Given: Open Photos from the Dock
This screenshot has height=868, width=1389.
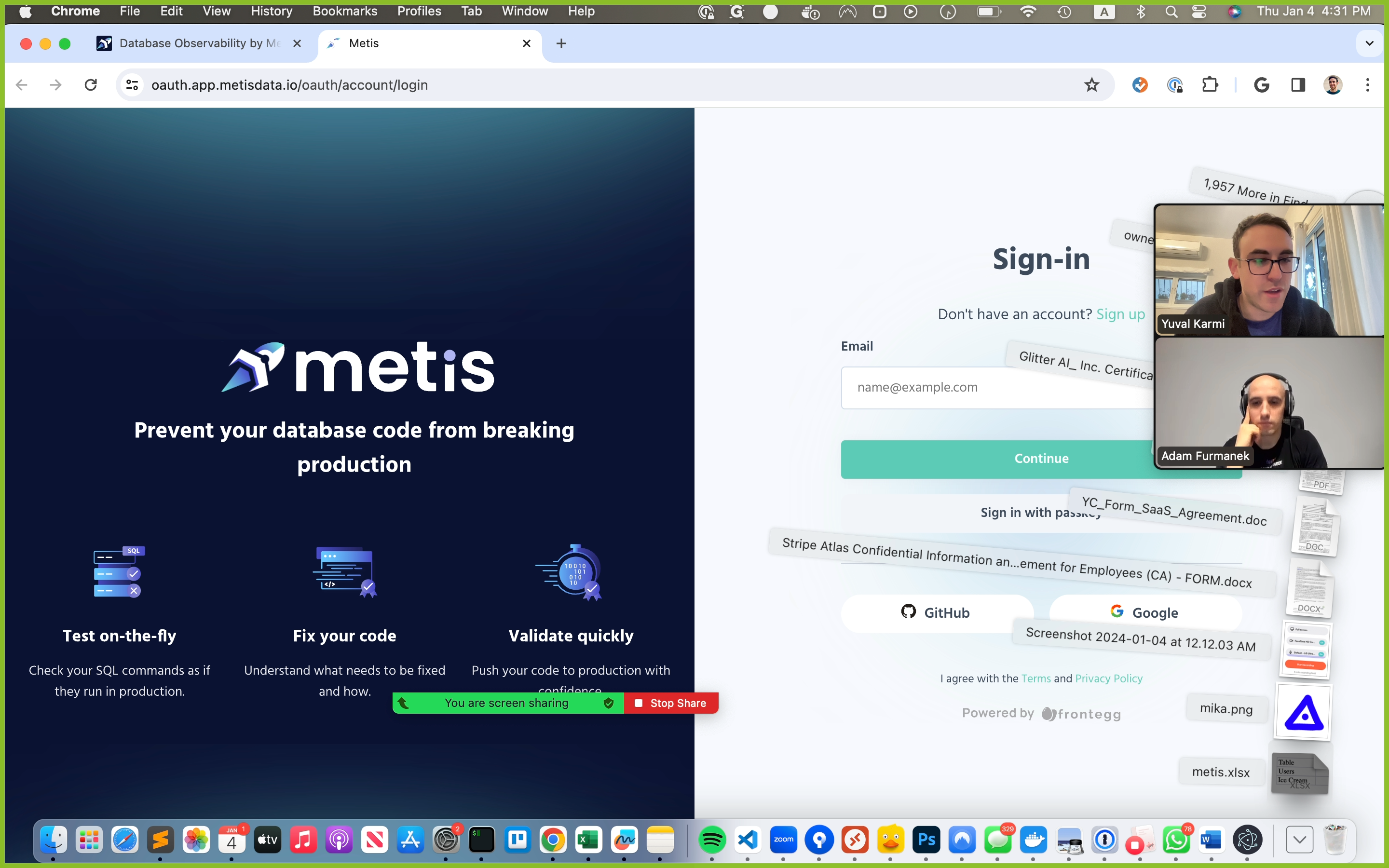Looking at the screenshot, I should [x=196, y=841].
